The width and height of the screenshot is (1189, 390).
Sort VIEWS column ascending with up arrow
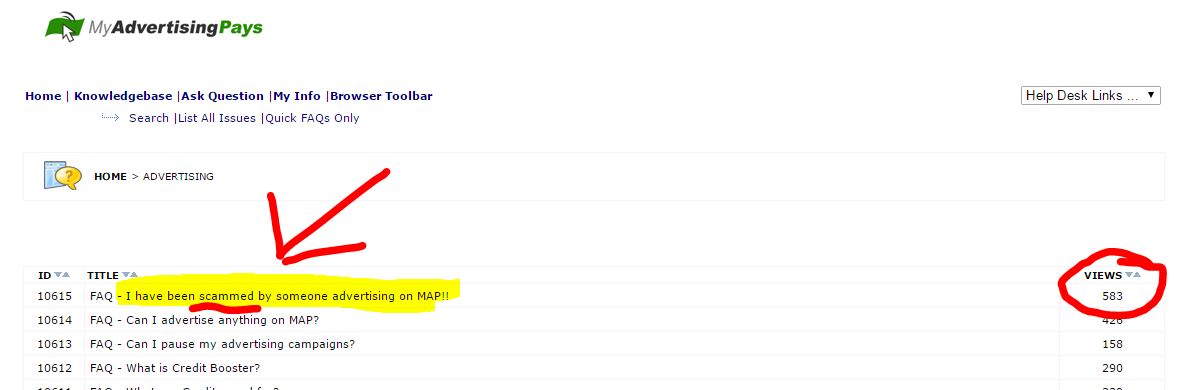click(x=1137, y=275)
